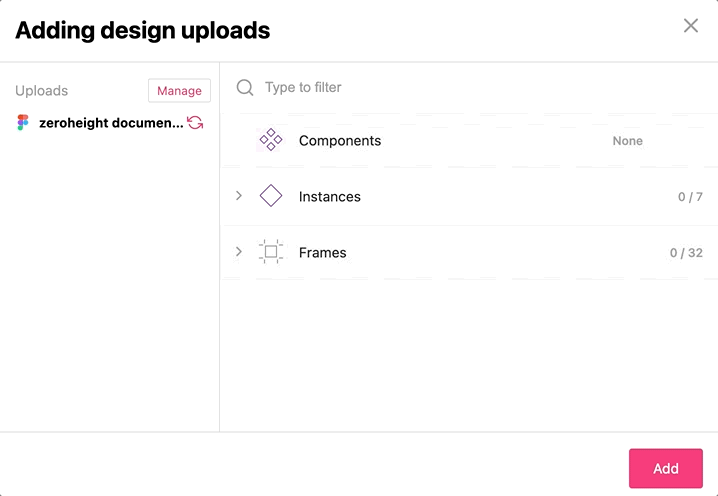The height and width of the screenshot is (496, 718).
Task: Click the Uploads section heading
Action: click(x=42, y=91)
